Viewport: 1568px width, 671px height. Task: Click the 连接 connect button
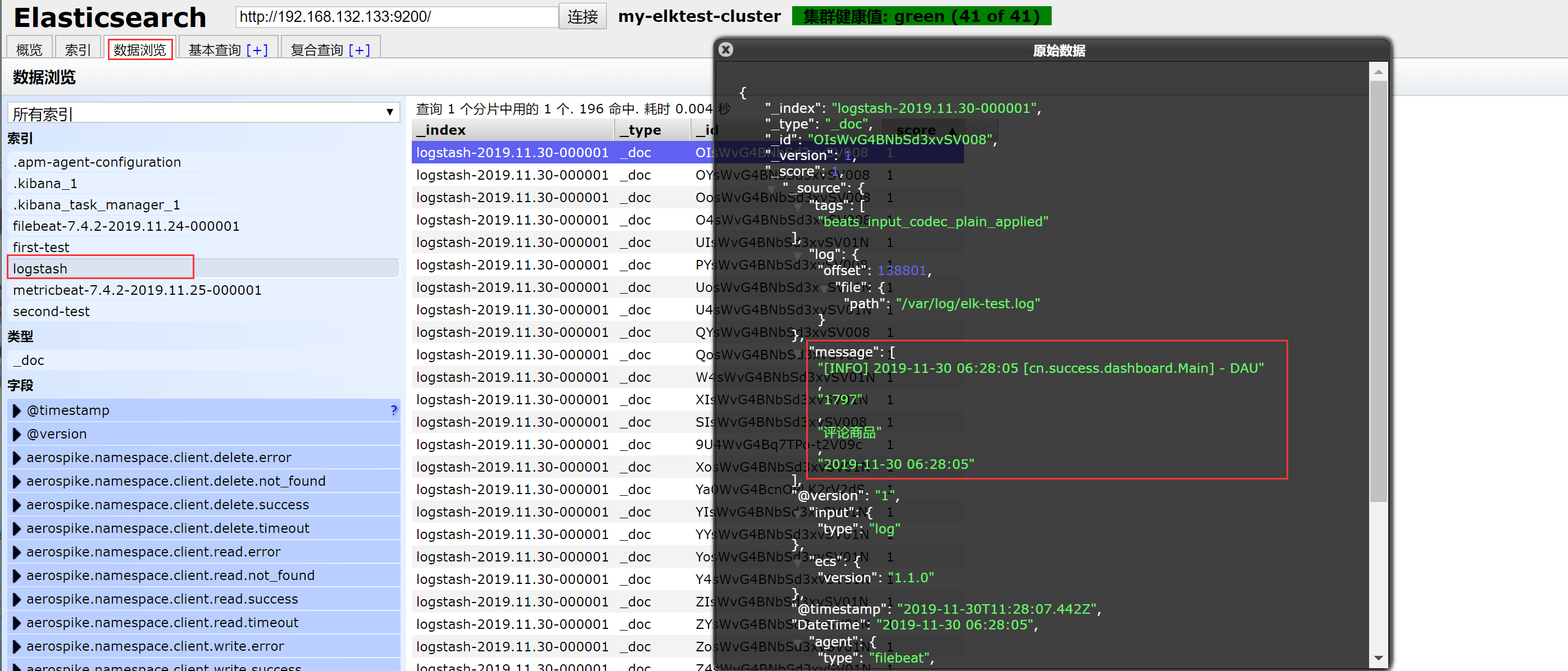583,16
